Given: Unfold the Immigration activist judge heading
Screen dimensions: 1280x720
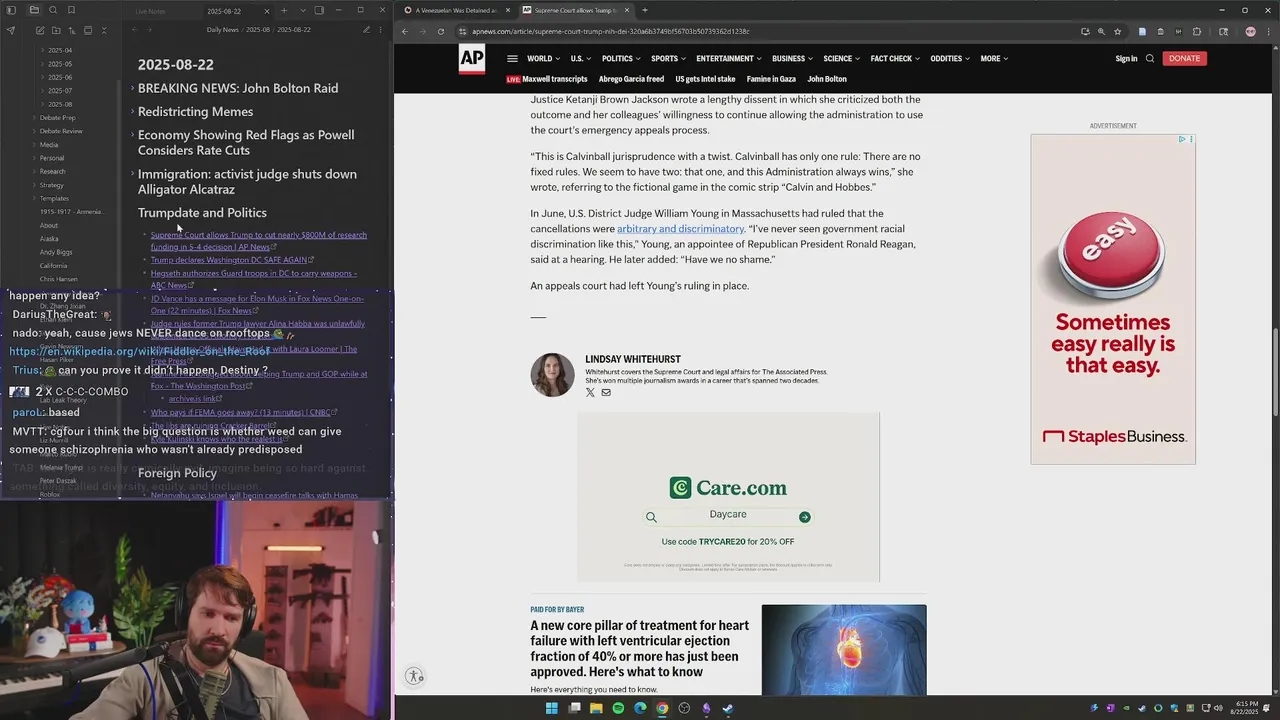Looking at the screenshot, I should (132, 174).
